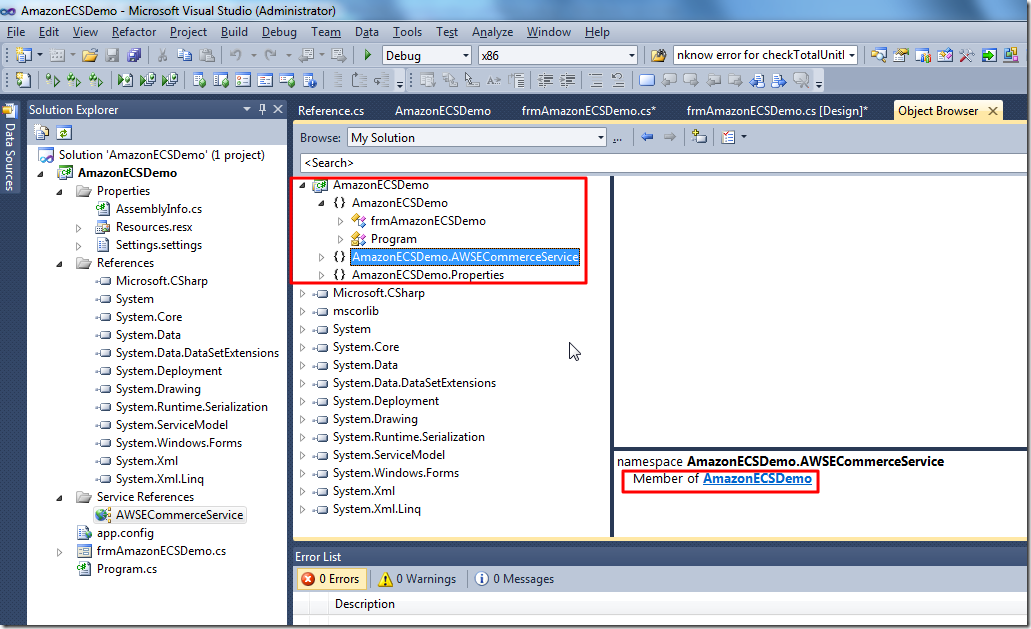Click the Object Browser tab close button

click(x=993, y=111)
